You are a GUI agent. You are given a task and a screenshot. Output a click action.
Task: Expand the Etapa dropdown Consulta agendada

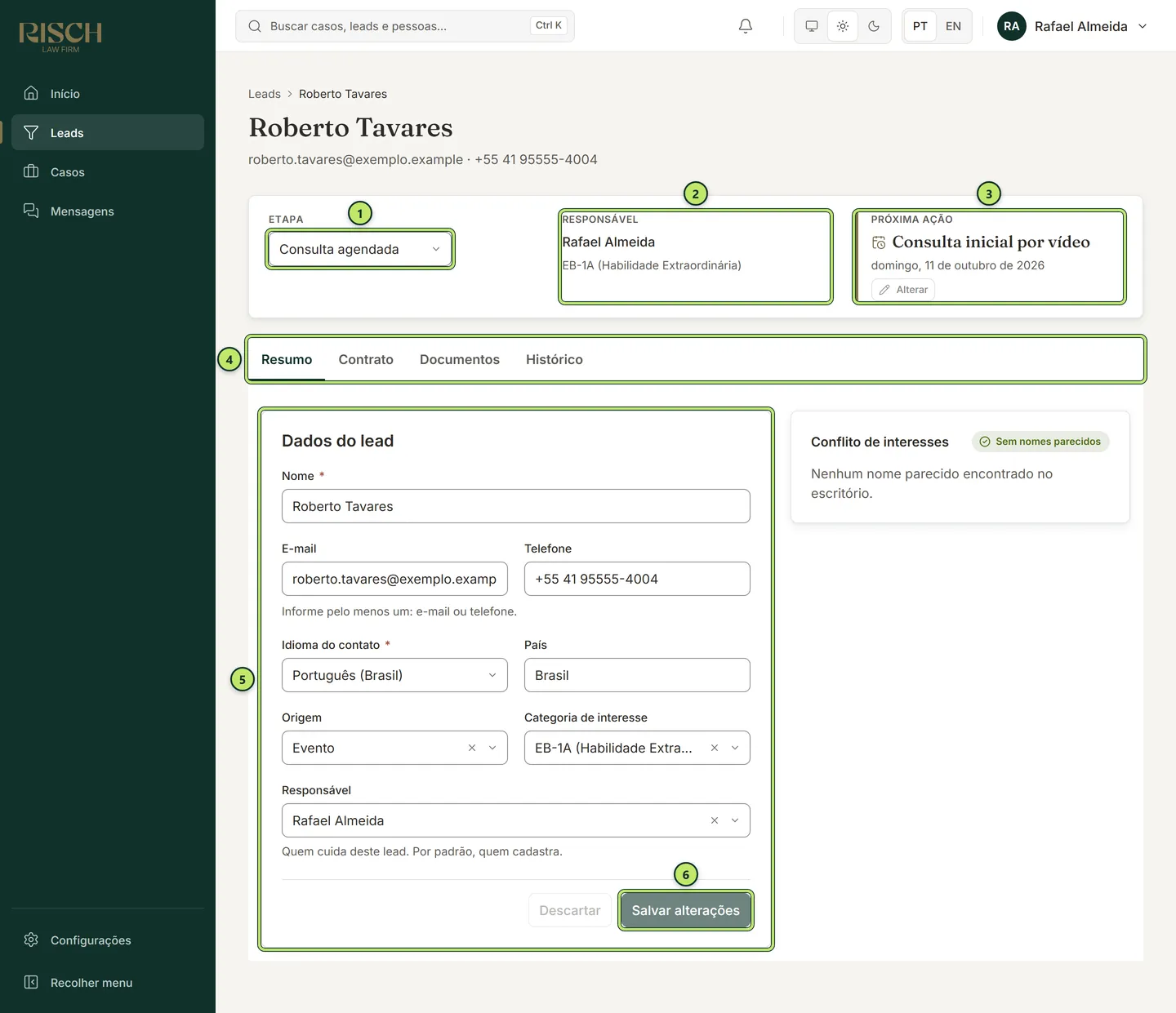point(360,249)
